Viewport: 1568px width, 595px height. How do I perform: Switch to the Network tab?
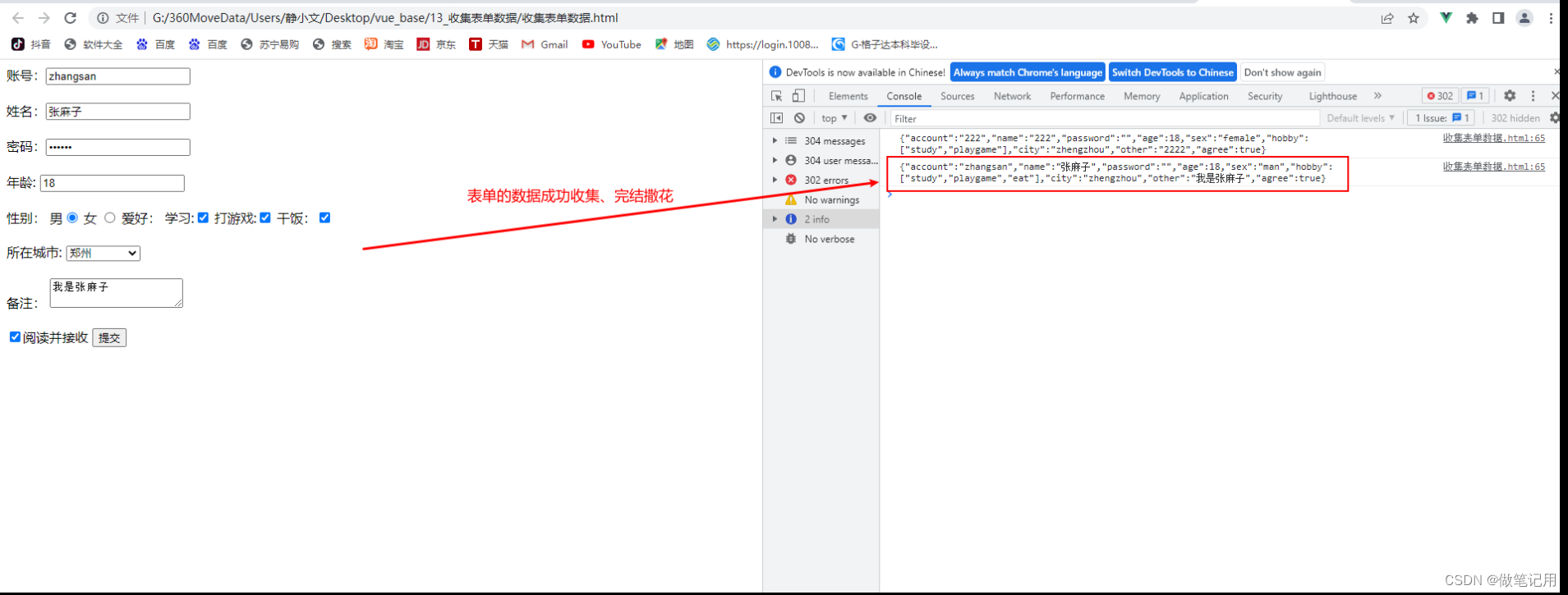point(1012,96)
